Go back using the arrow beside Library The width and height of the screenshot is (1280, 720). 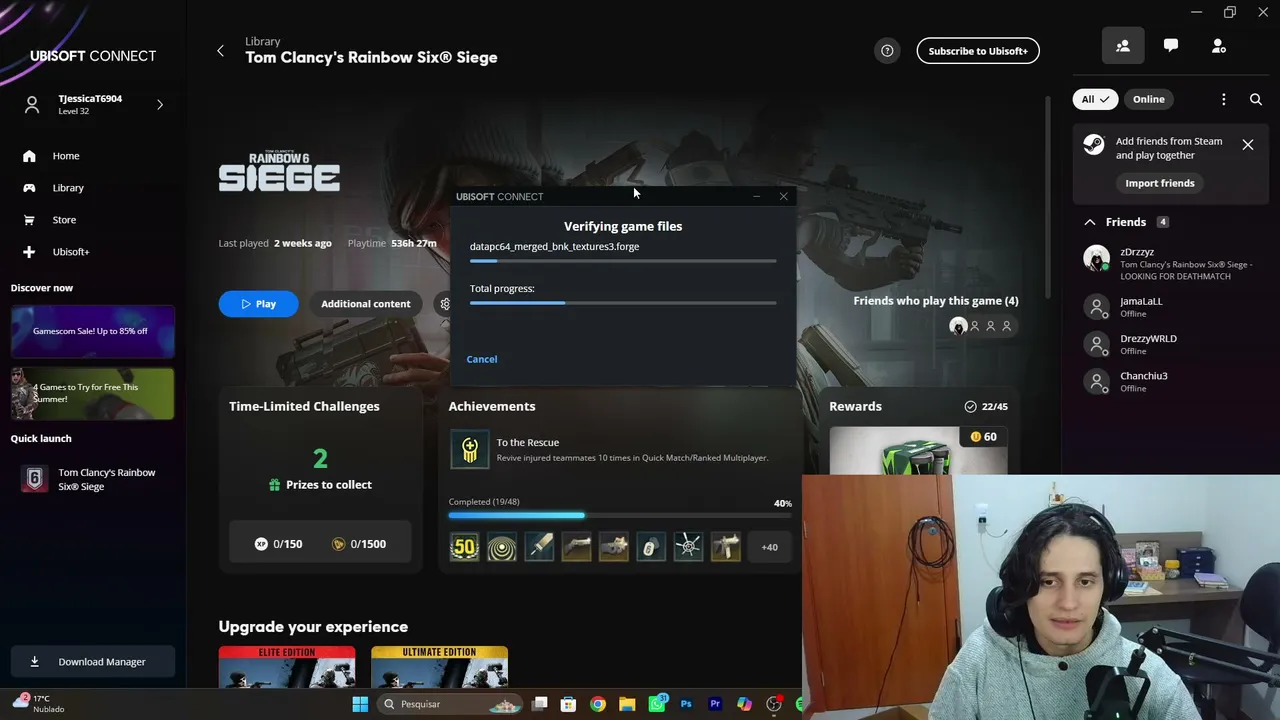[x=220, y=51]
